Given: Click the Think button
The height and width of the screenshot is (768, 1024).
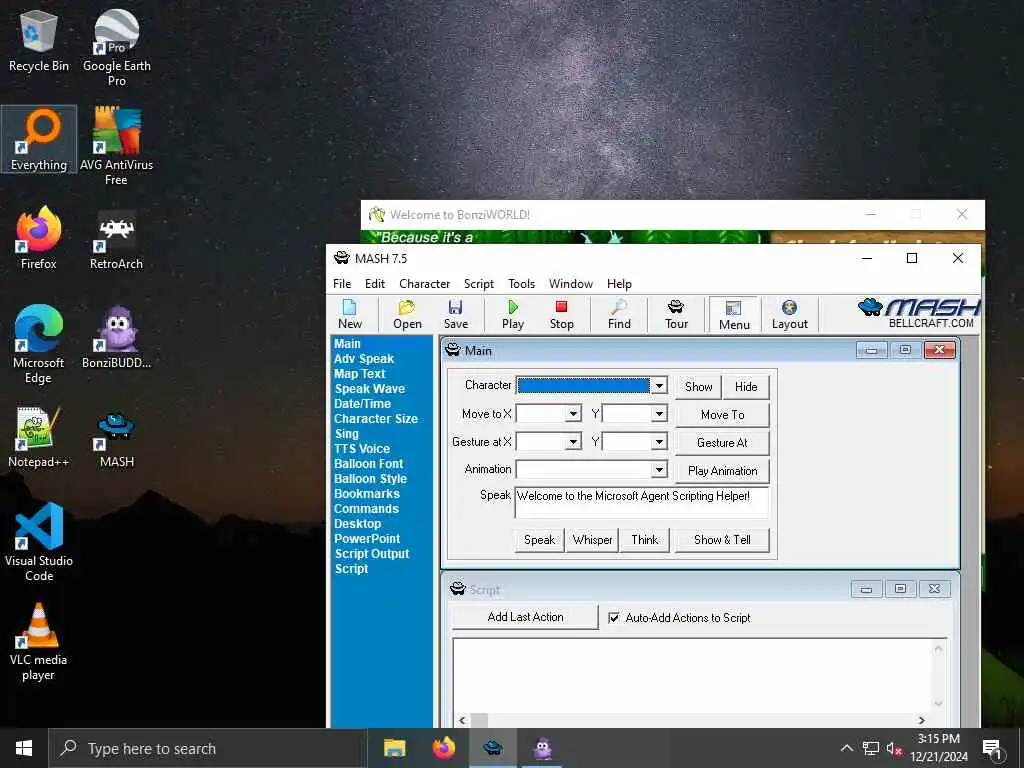Looking at the screenshot, I should pyautogui.click(x=645, y=540).
